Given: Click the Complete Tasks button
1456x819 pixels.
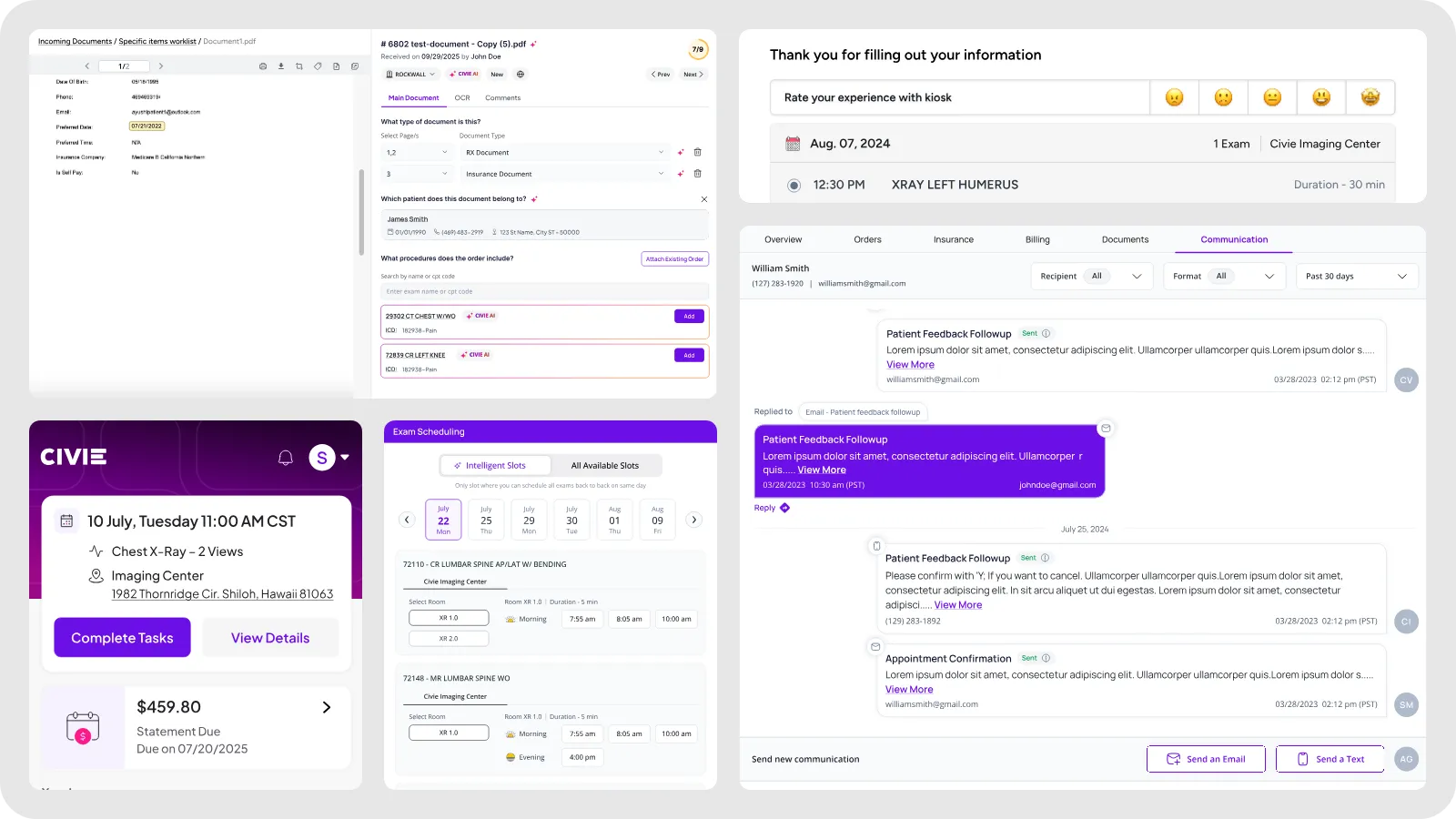Looking at the screenshot, I should pos(123,638).
